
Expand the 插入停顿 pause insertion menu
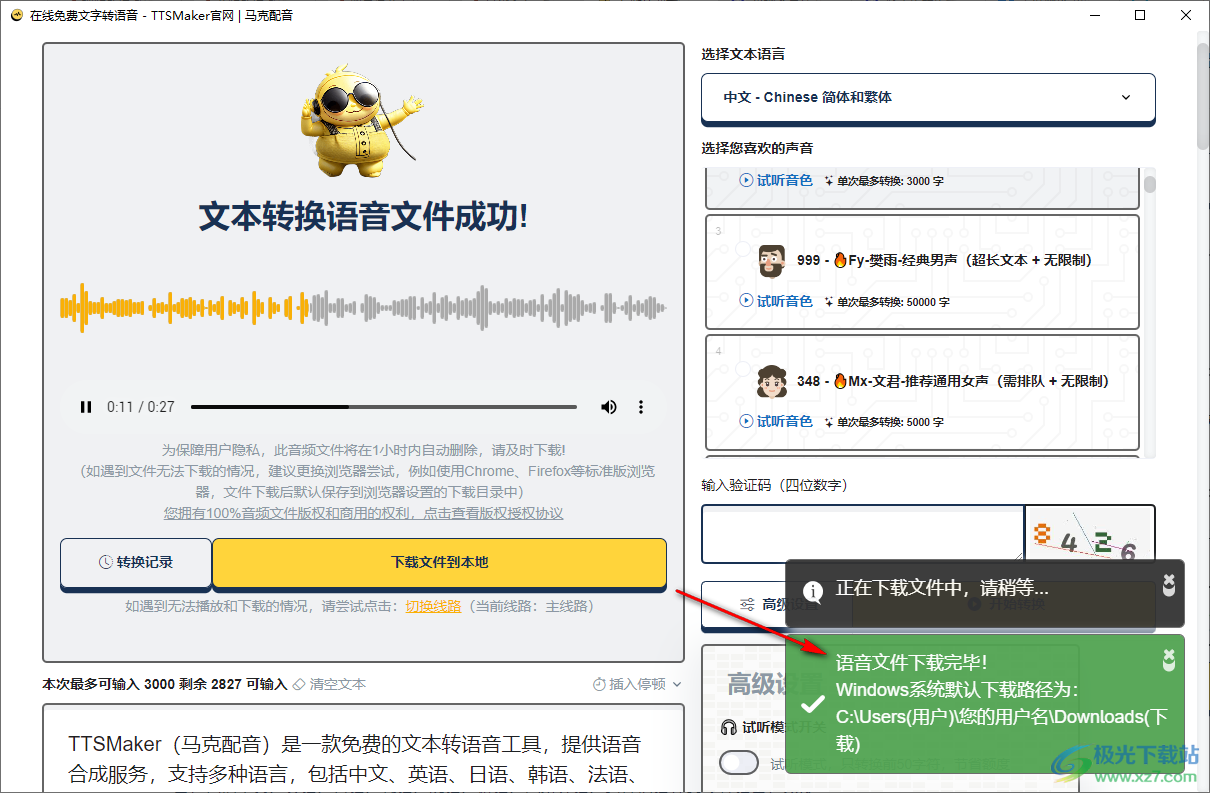639,683
